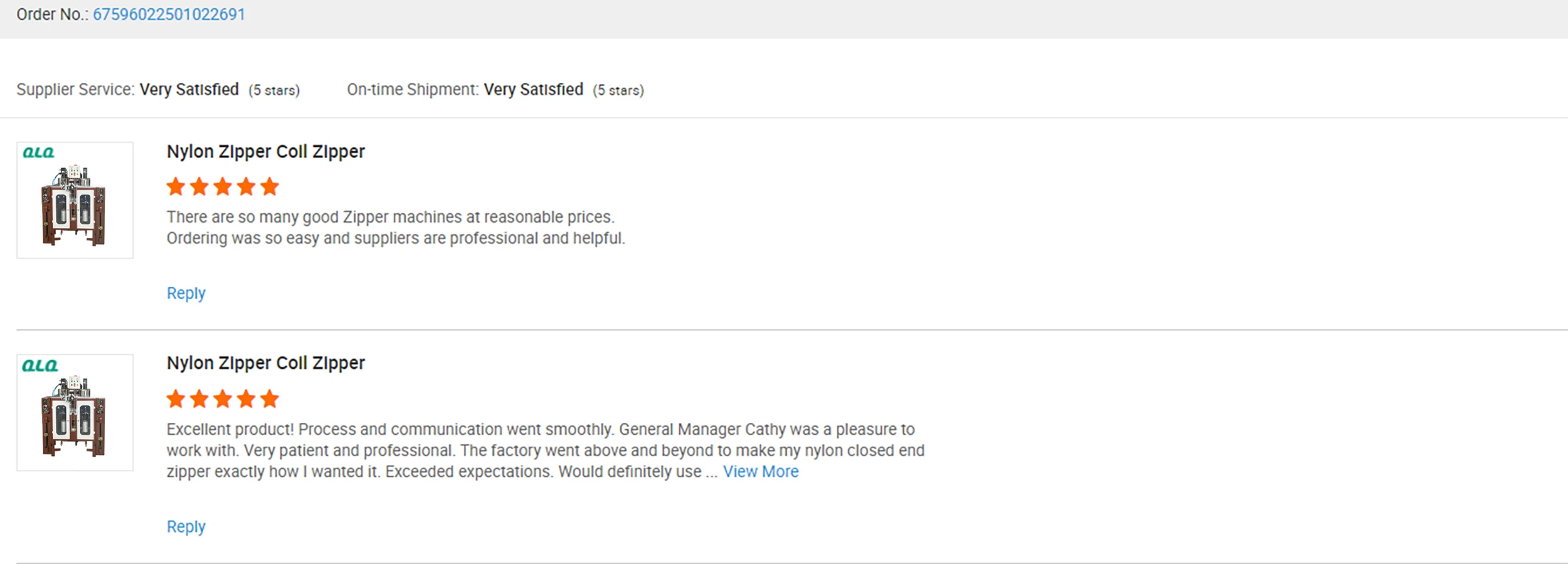Open zipper machine thumbnail beside reasonable prices review
Viewport: 1568px width, 564px height.
tap(75, 205)
